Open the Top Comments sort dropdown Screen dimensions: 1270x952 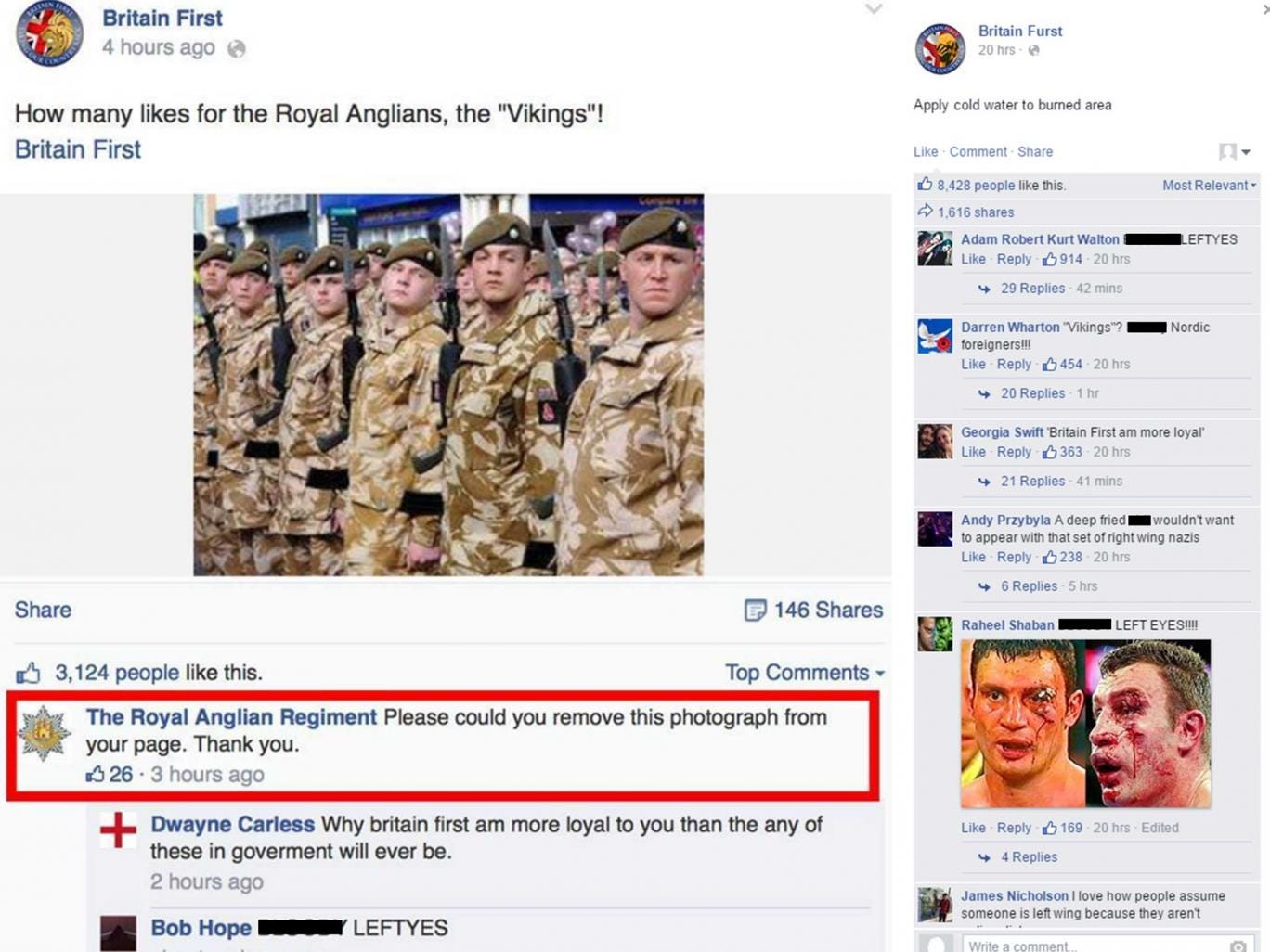tap(804, 673)
